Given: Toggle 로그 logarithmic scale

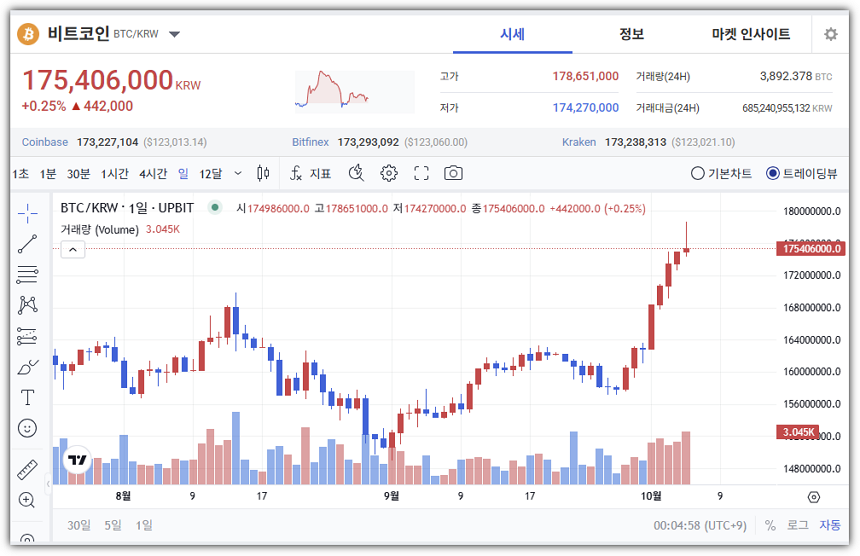Looking at the screenshot, I should 797,525.
